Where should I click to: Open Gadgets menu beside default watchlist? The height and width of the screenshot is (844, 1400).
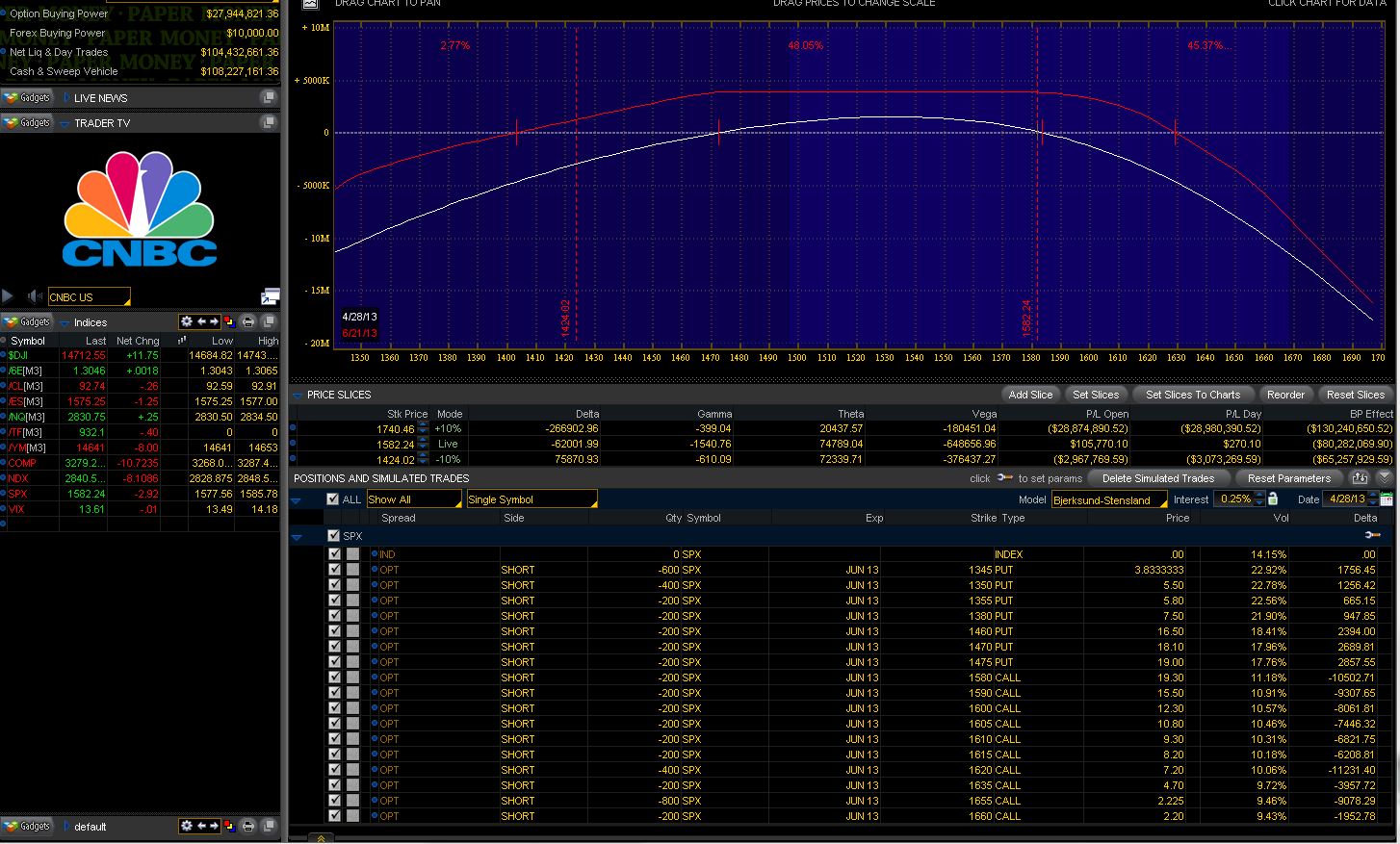(x=26, y=826)
